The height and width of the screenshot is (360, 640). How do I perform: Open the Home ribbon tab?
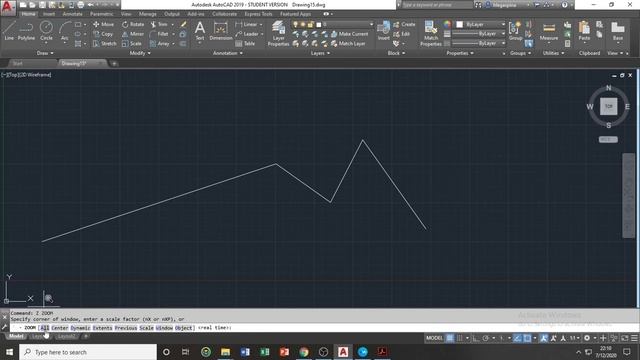click(x=28, y=14)
